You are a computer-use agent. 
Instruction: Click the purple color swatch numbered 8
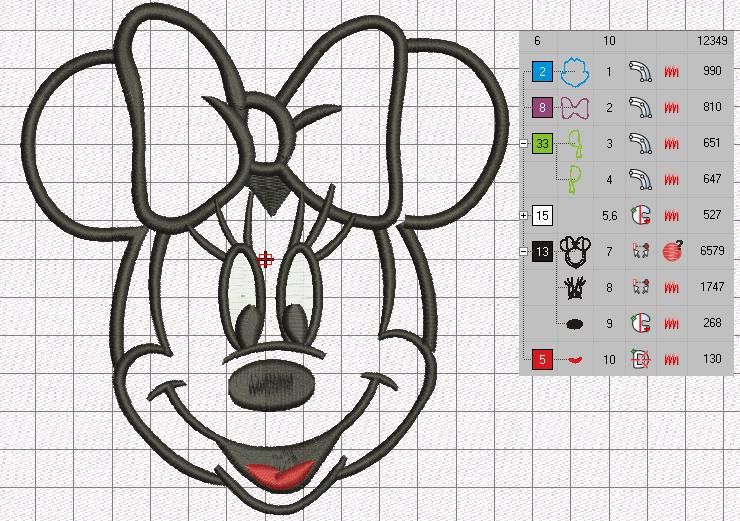[x=542, y=108]
